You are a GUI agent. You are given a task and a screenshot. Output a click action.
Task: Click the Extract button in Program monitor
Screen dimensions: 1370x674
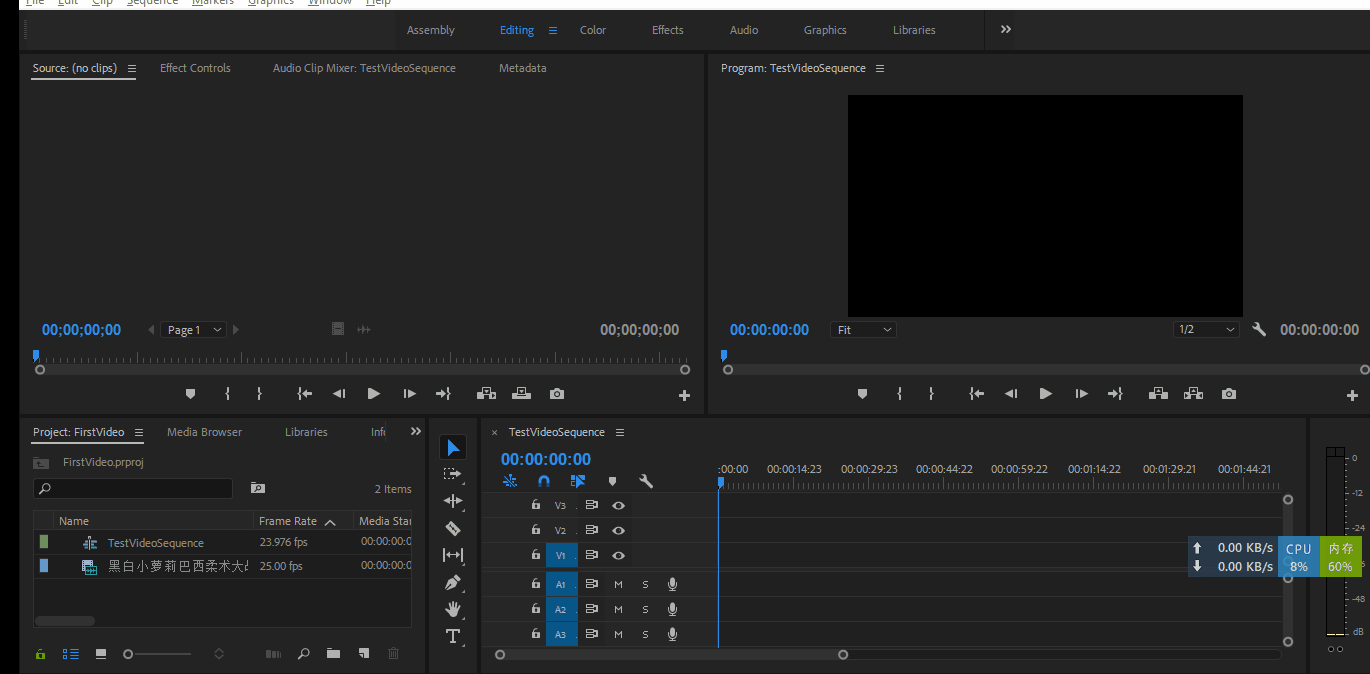point(1193,394)
